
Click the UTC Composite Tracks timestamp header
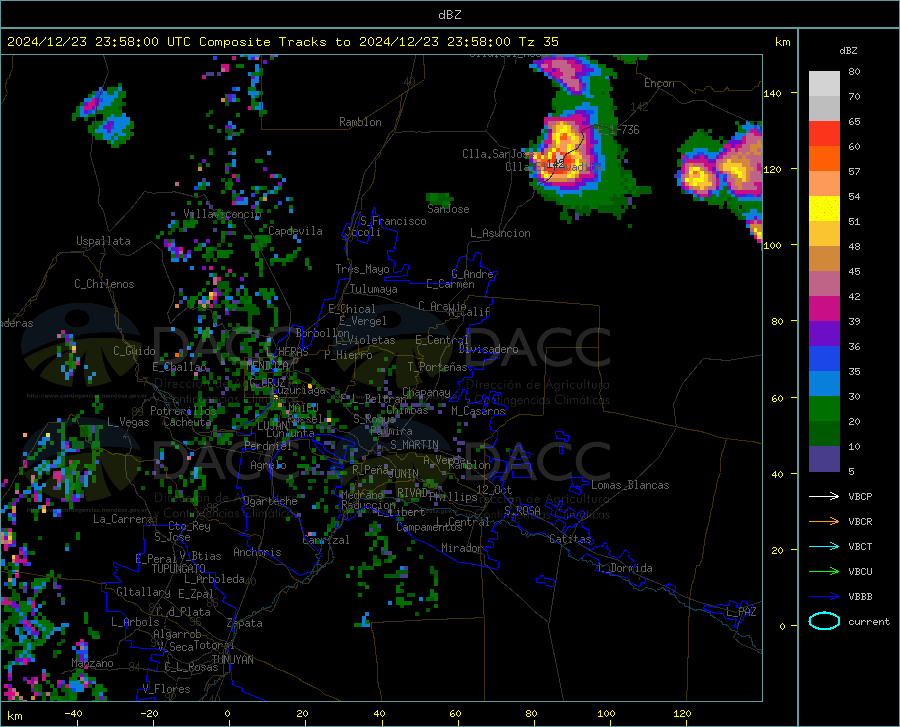[282, 42]
